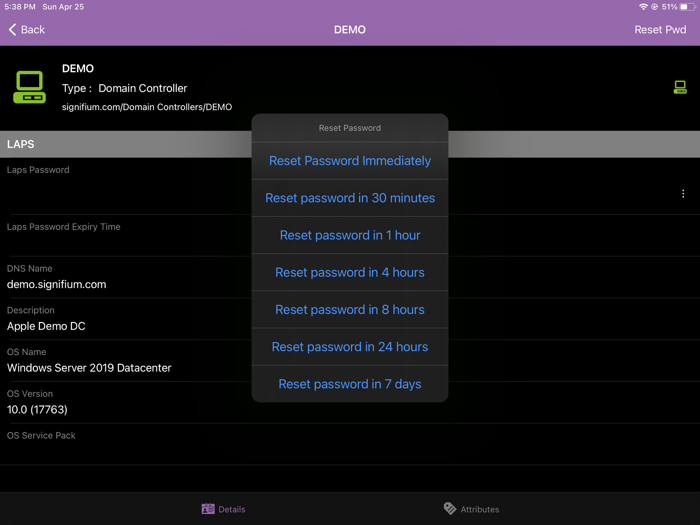Tap the Reset Pwd button

click(660, 30)
